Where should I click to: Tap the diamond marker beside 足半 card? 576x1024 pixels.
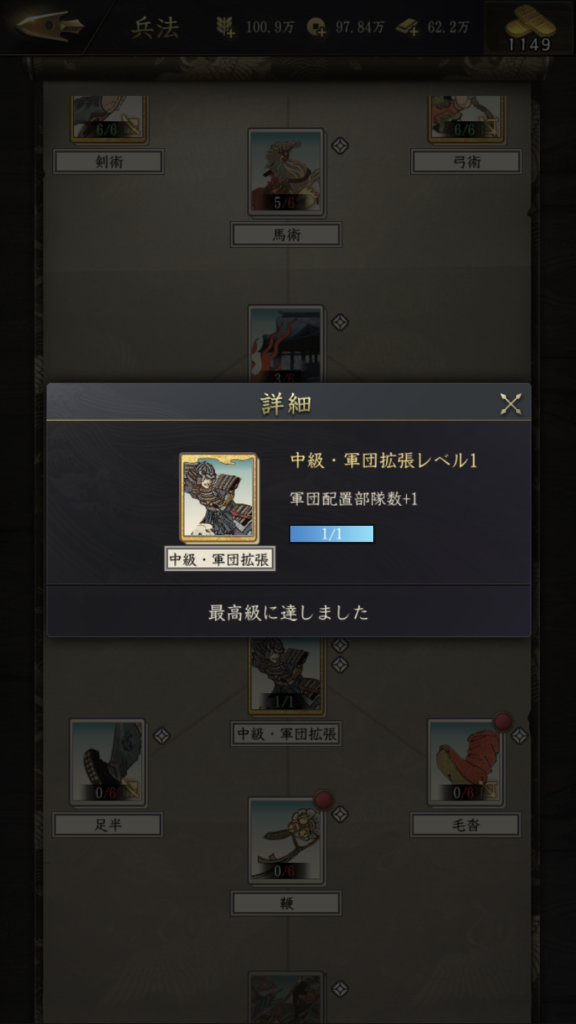click(161, 736)
